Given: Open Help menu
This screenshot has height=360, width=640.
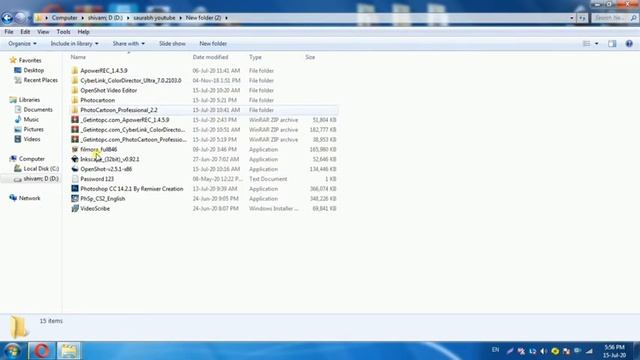Looking at the screenshot, I should 83,32.
